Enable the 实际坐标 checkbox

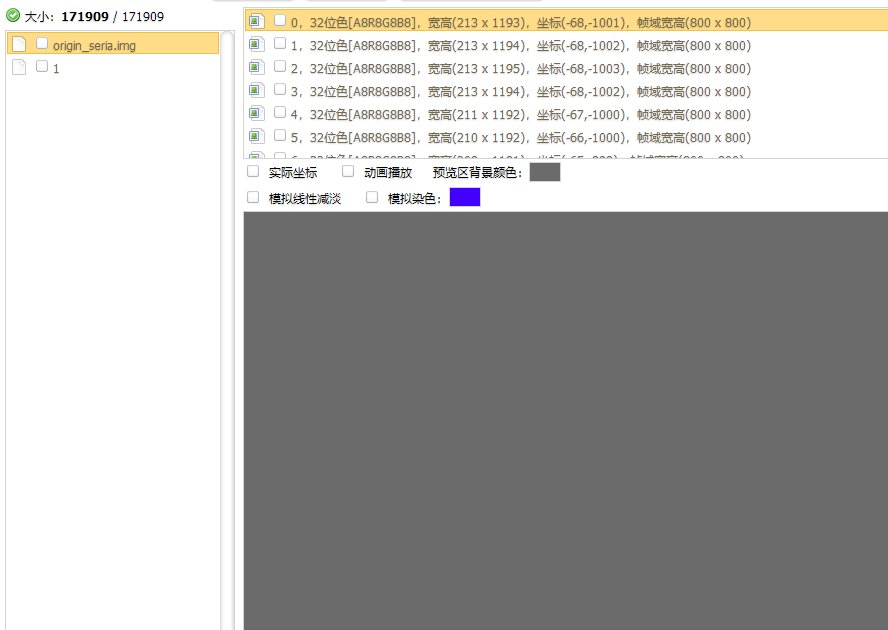pyautogui.click(x=253, y=172)
